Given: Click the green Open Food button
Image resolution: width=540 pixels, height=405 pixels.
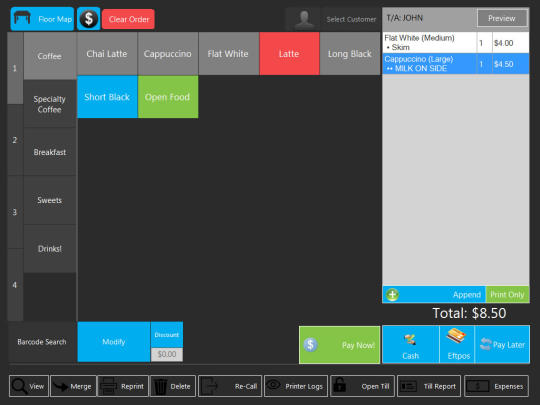Looking at the screenshot, I should [168, 97].
